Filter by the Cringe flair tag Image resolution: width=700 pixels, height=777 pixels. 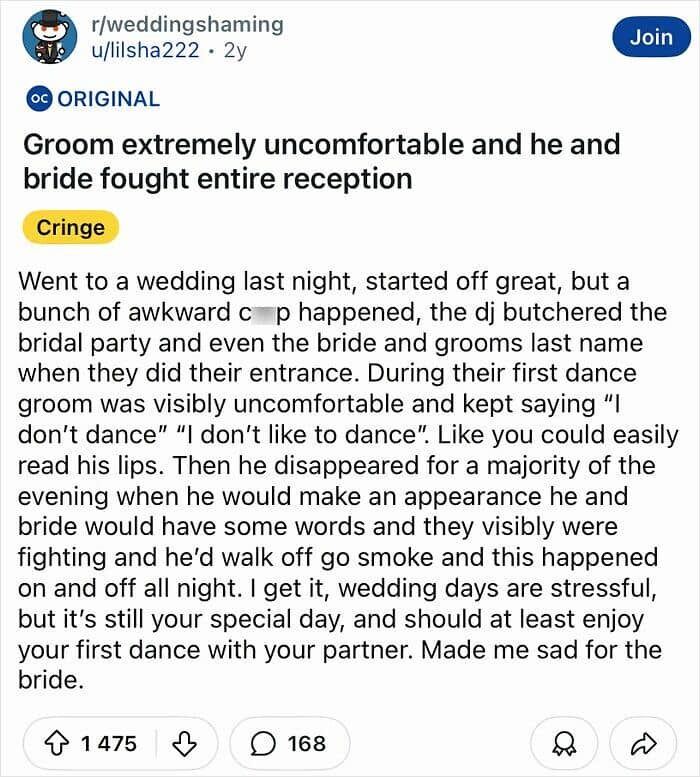click(70, 227)
